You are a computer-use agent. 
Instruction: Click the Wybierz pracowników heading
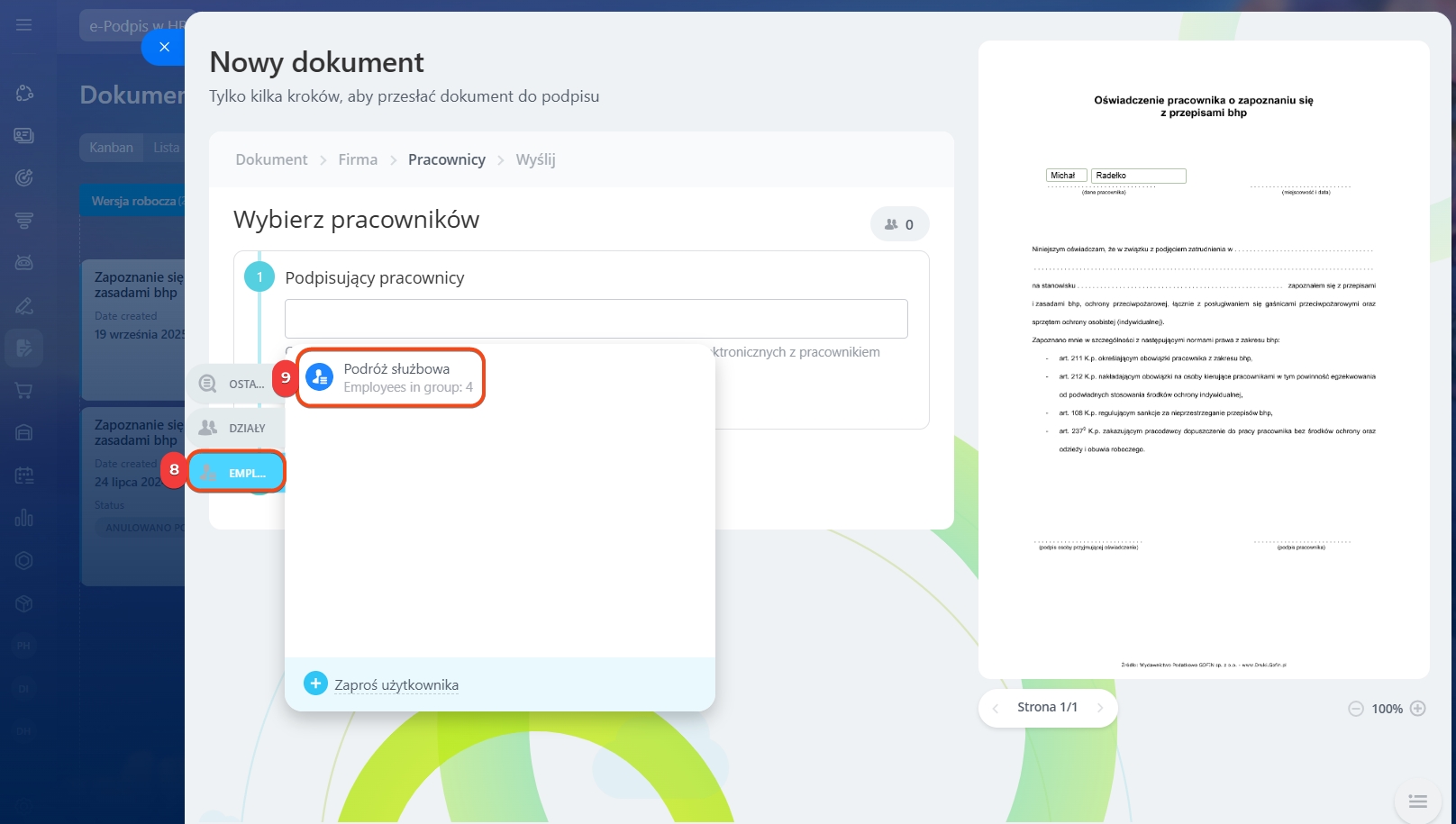356,220
